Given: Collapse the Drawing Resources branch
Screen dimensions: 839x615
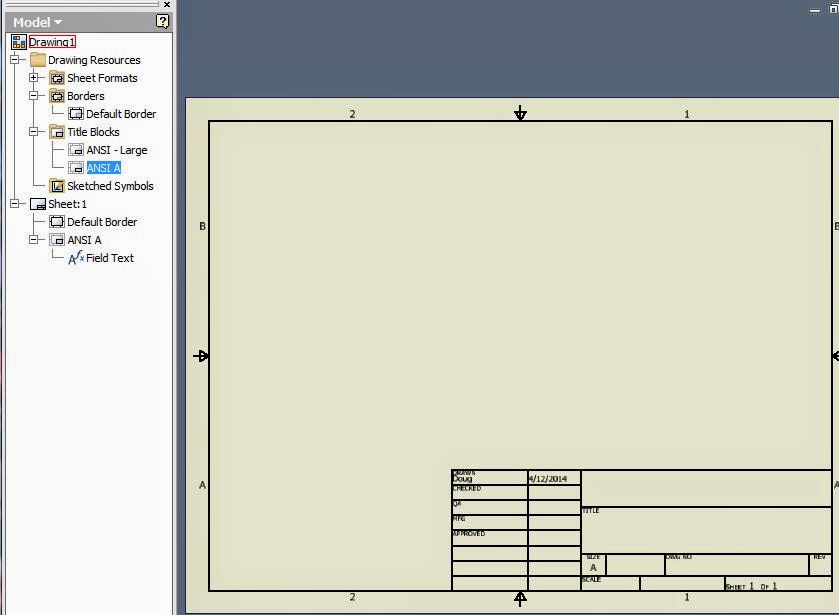Looking at the screenshot, I should pos(14,60).
